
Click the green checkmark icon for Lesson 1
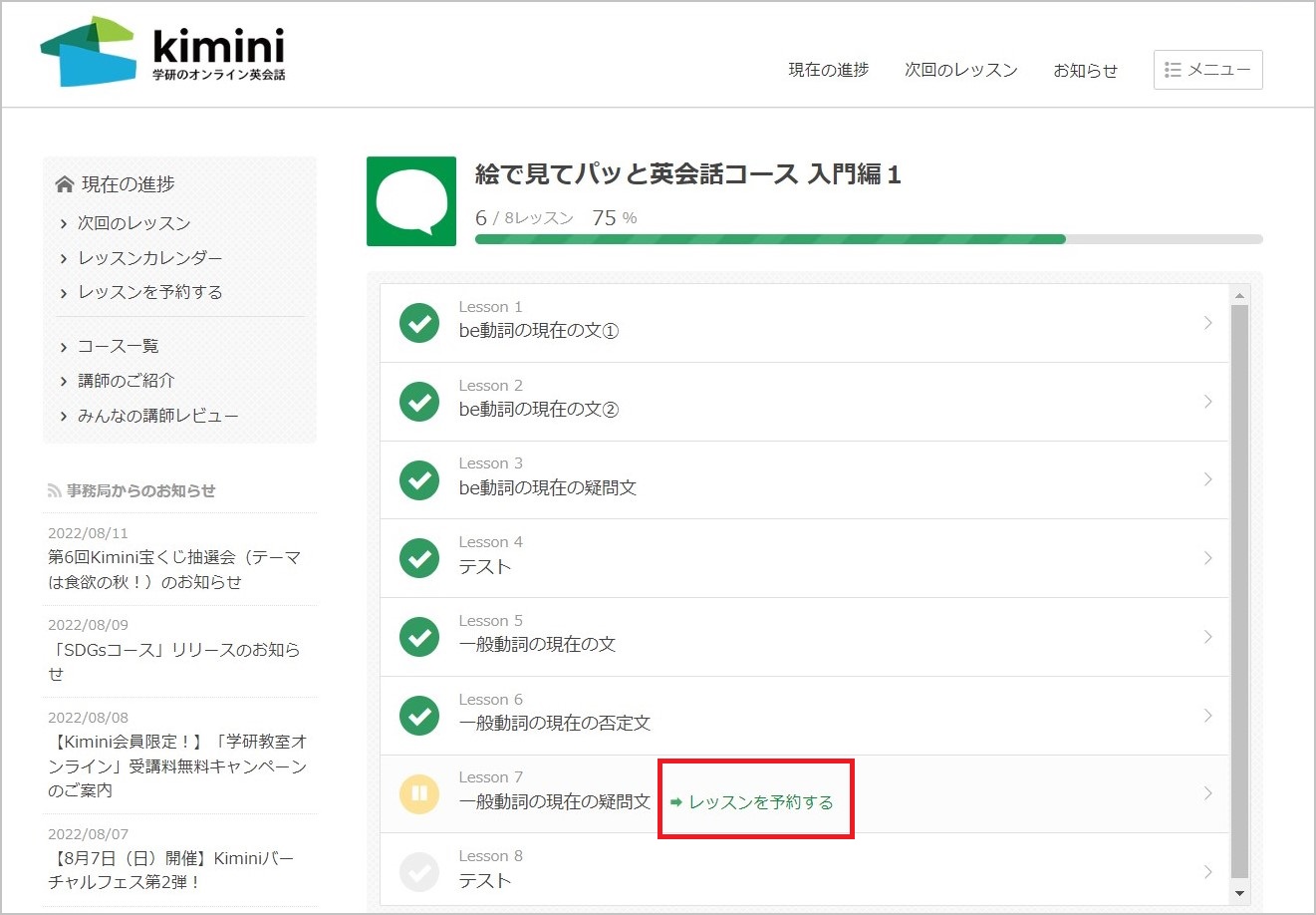click(418, 323)
